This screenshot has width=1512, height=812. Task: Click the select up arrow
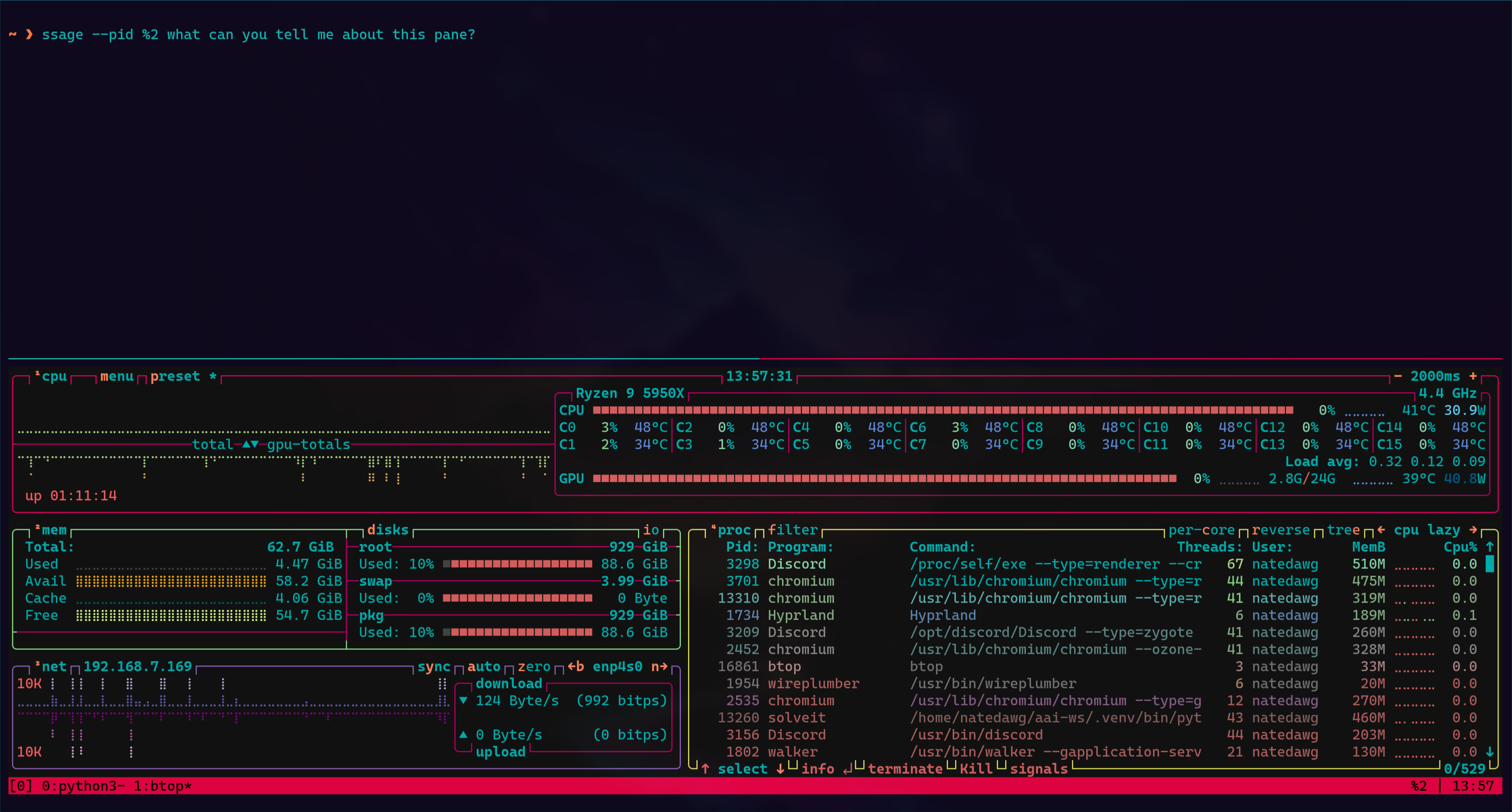point(706,769)
